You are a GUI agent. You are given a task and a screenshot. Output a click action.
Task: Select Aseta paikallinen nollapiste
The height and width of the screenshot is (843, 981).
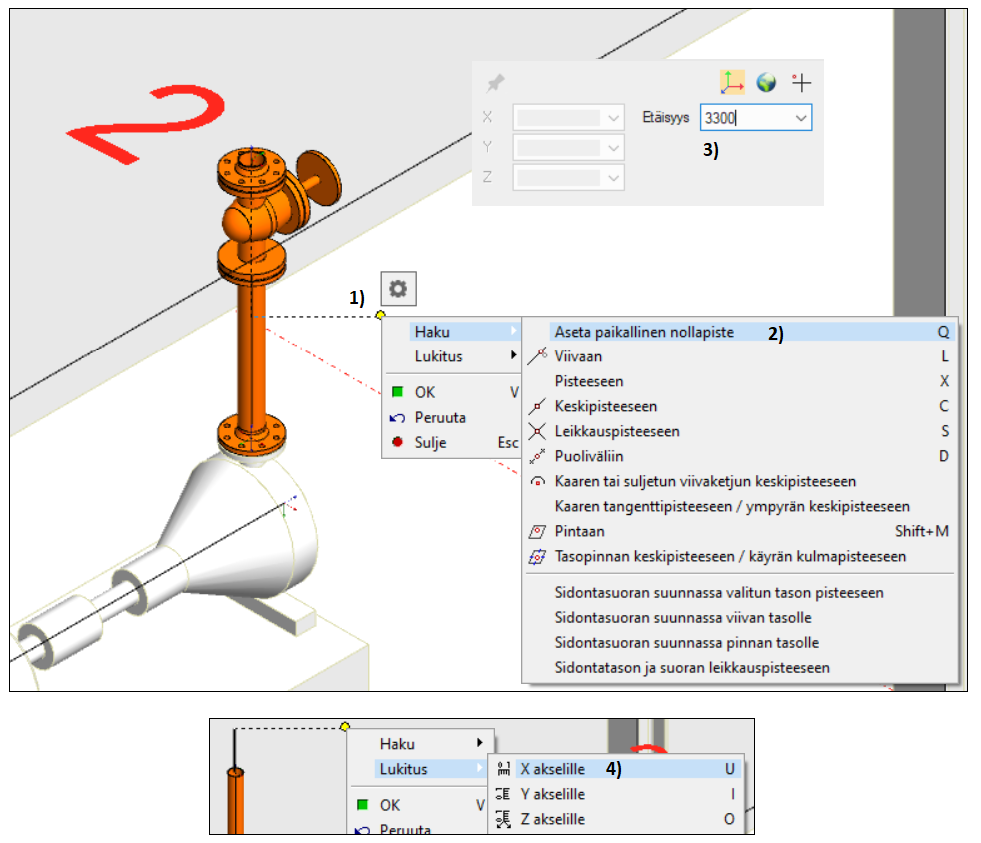[x=740, y=332]
